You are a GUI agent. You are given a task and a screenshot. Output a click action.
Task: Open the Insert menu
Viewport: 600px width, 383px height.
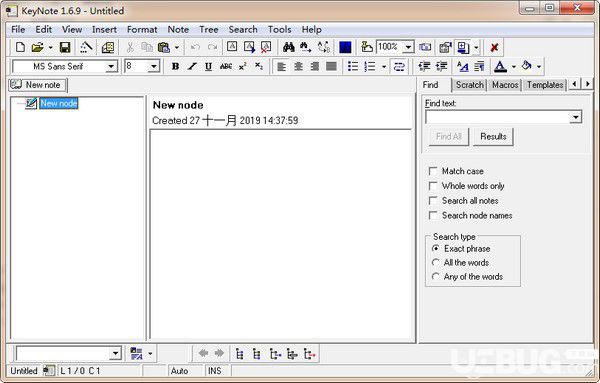[x=104, y=29]
